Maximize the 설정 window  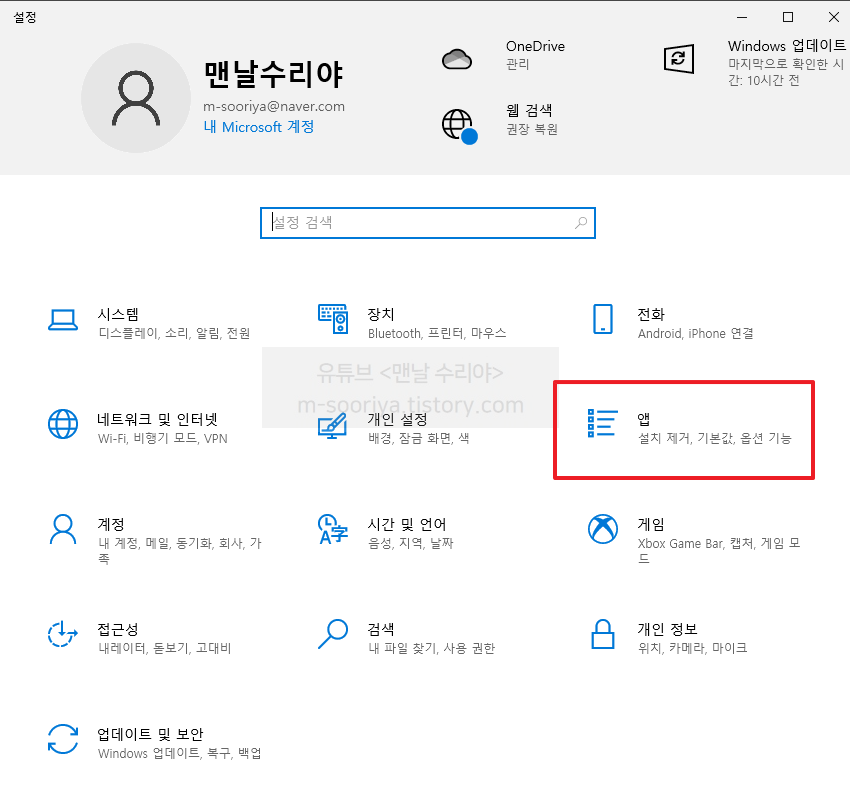click(x=788, y=17)
